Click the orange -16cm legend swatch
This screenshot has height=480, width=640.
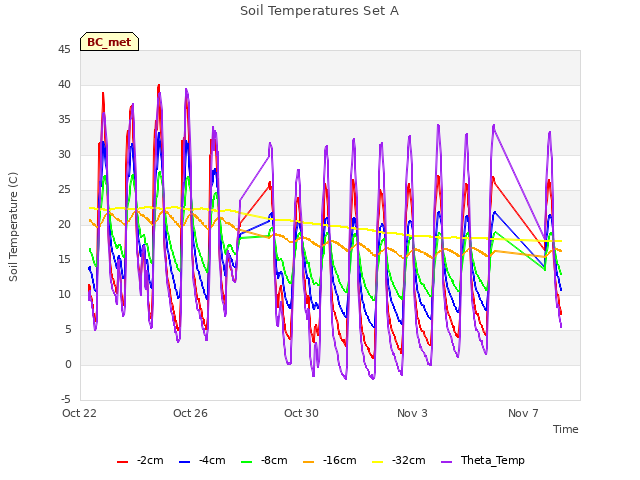click(x=309, y=462)
